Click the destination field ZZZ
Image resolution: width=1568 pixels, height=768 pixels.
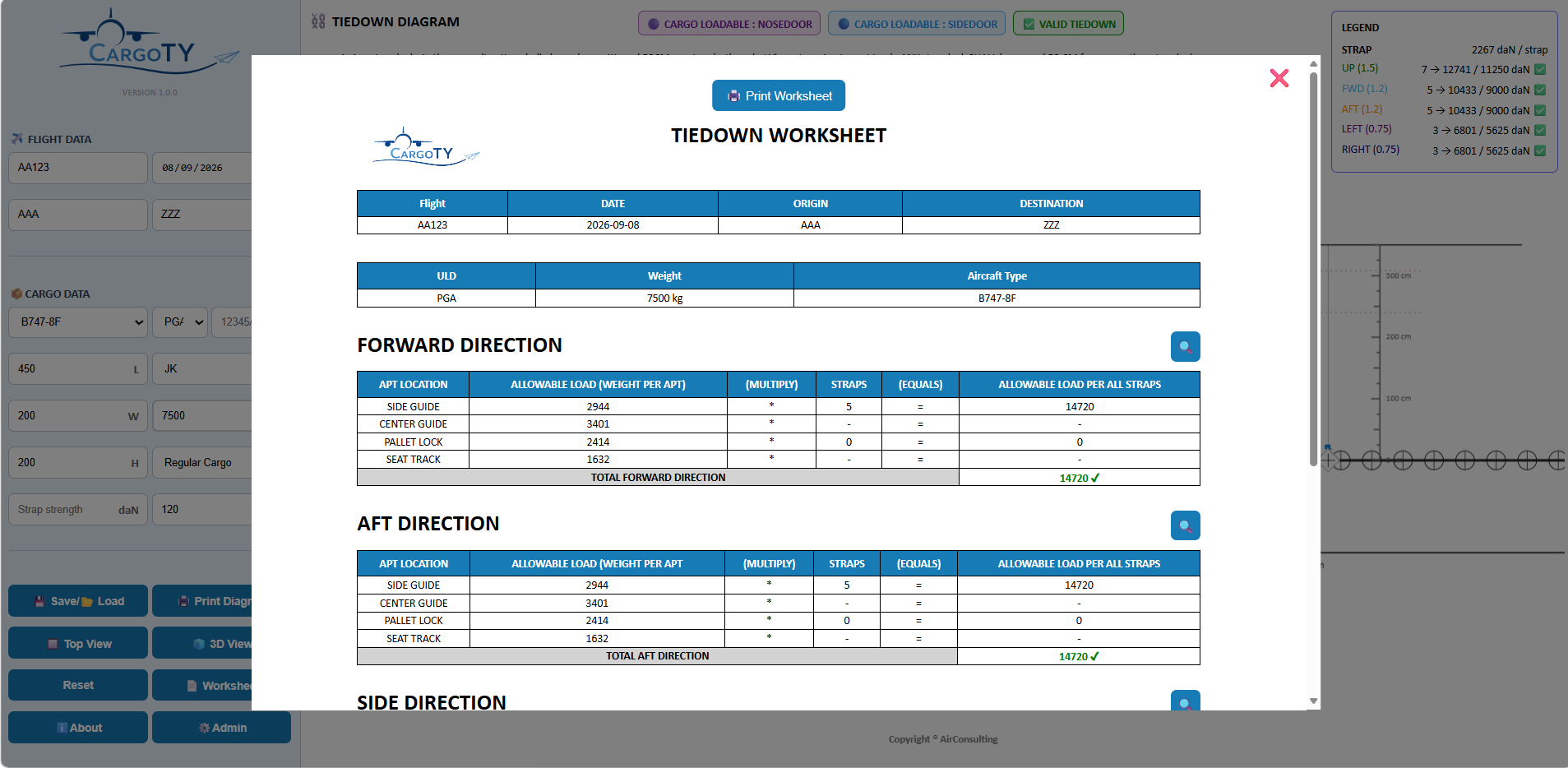coord(202,215)
